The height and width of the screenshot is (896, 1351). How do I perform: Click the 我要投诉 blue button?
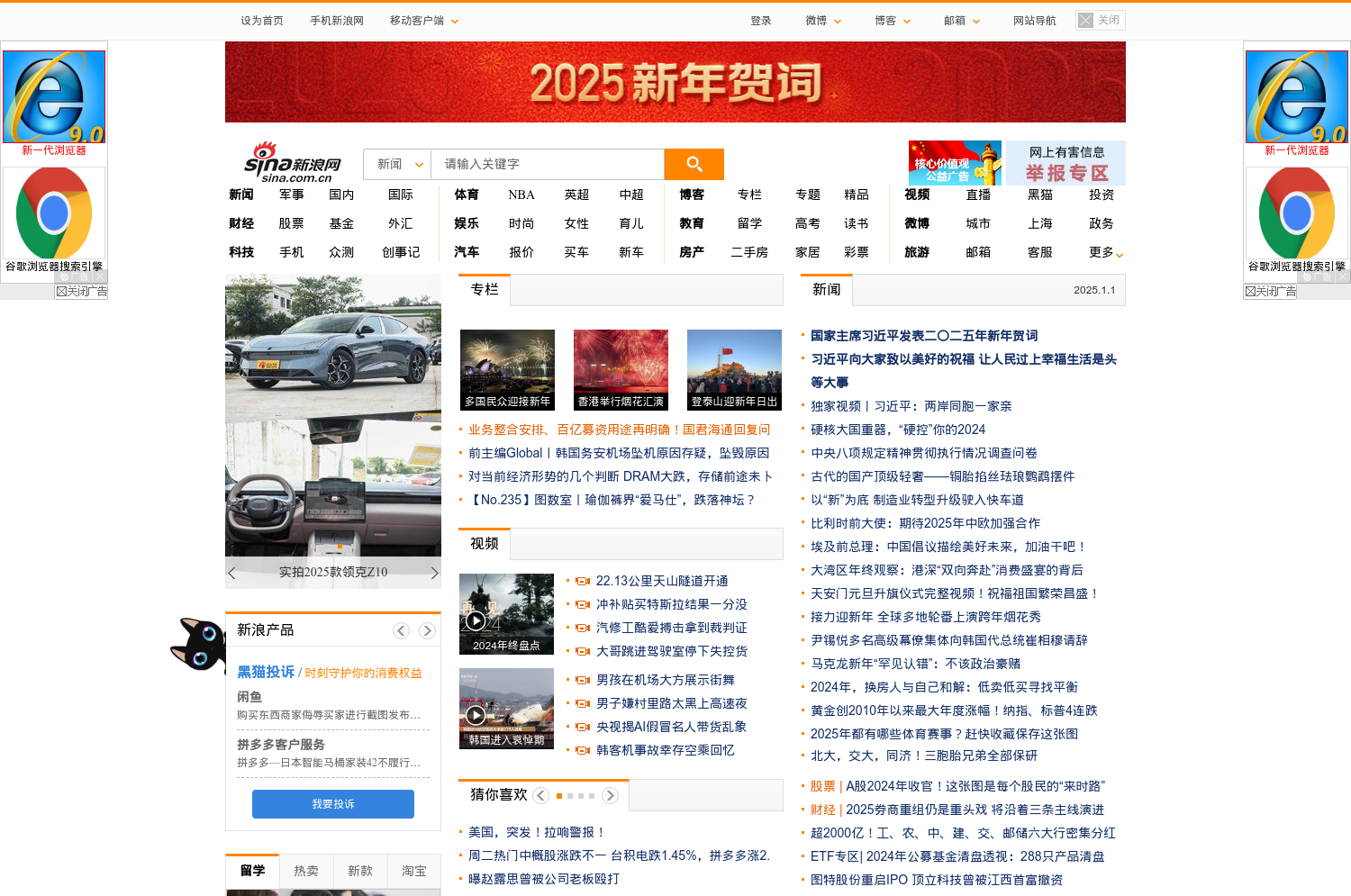click(x=333, y=804)
